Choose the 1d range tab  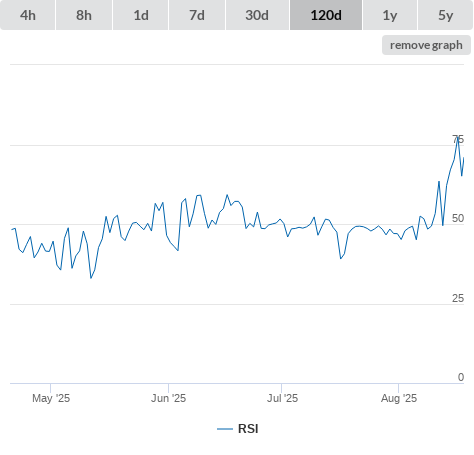pyautogui.click(x=141, y=15)
